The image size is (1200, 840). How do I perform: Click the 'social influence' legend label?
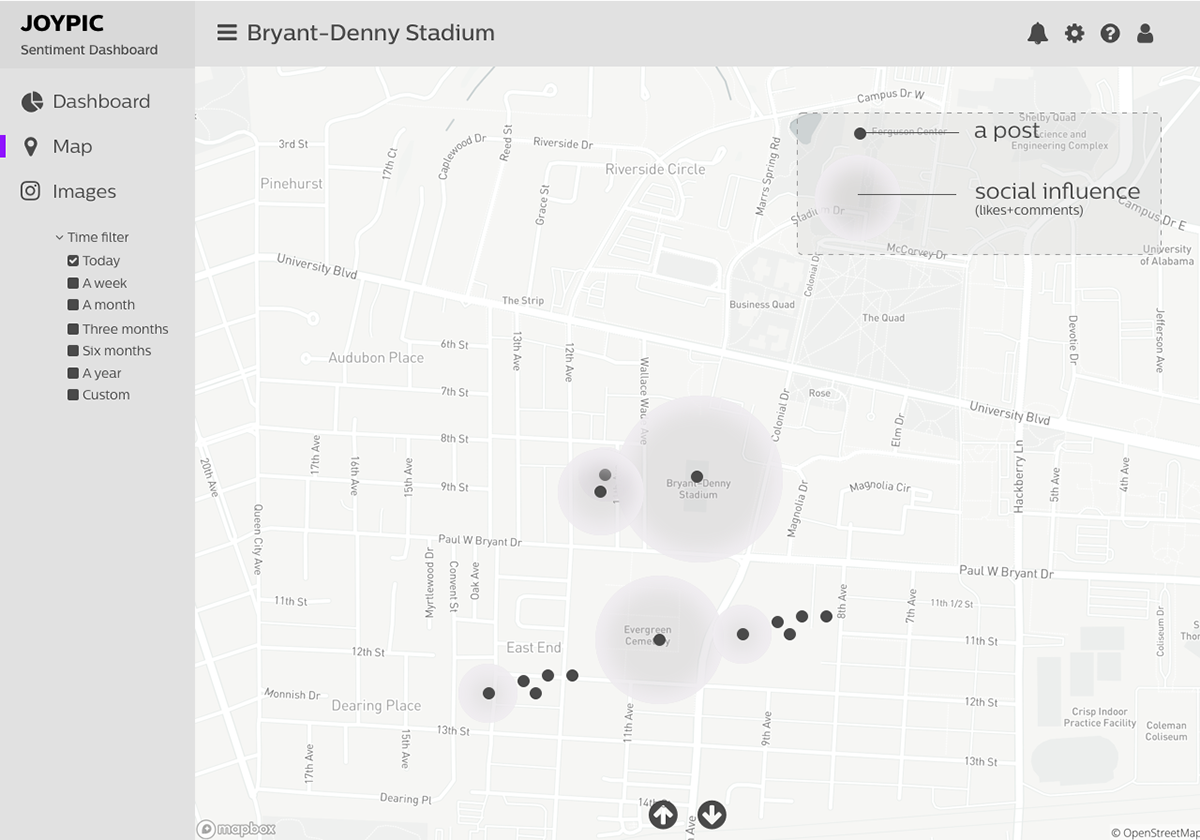1057,191
